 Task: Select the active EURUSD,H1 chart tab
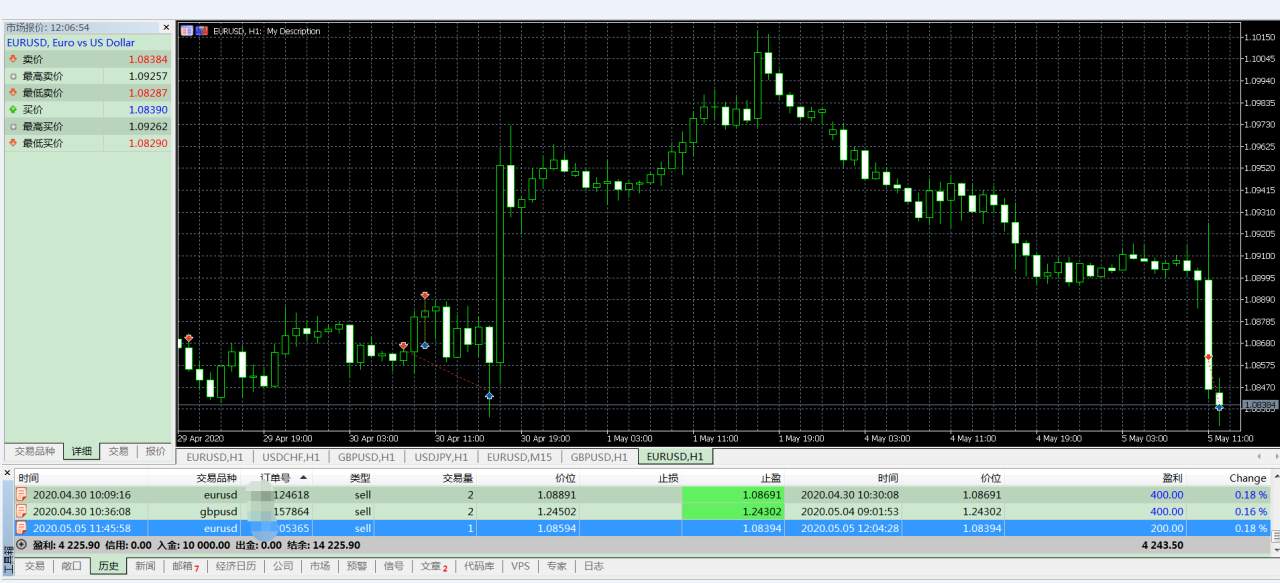(675, 457)
